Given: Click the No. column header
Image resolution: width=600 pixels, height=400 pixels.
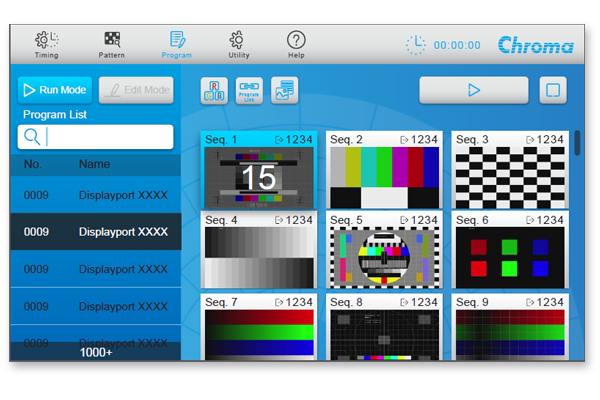Looking at the screenshot, I should pyautogui.click(x=33, y=164).
